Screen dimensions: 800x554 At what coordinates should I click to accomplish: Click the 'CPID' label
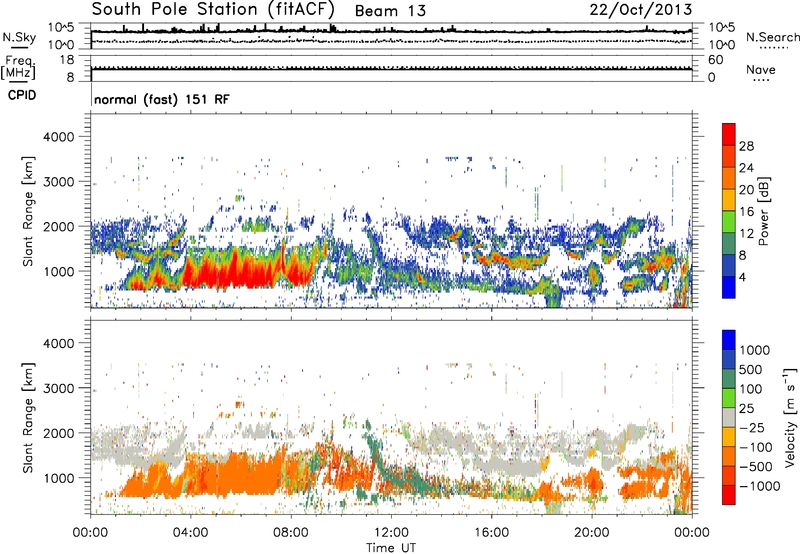click(22, 95)
